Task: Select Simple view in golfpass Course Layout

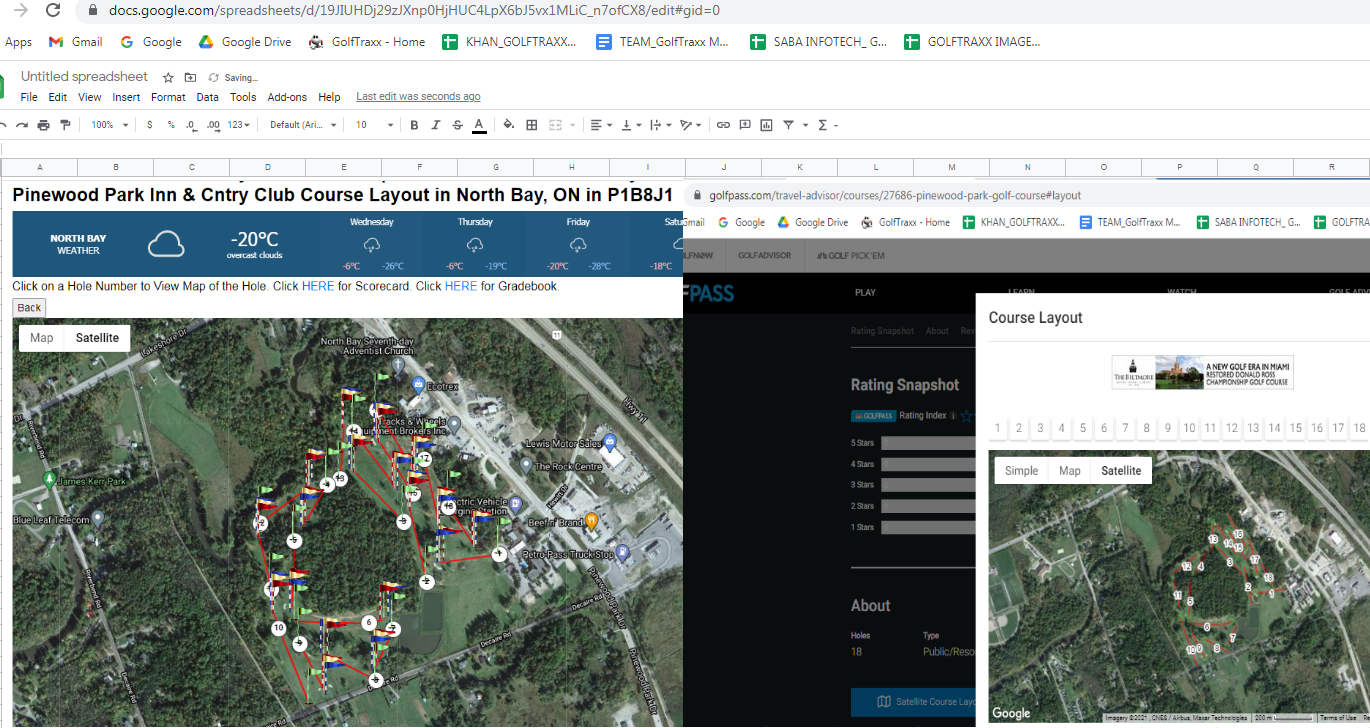Action: pos(1022,471)
